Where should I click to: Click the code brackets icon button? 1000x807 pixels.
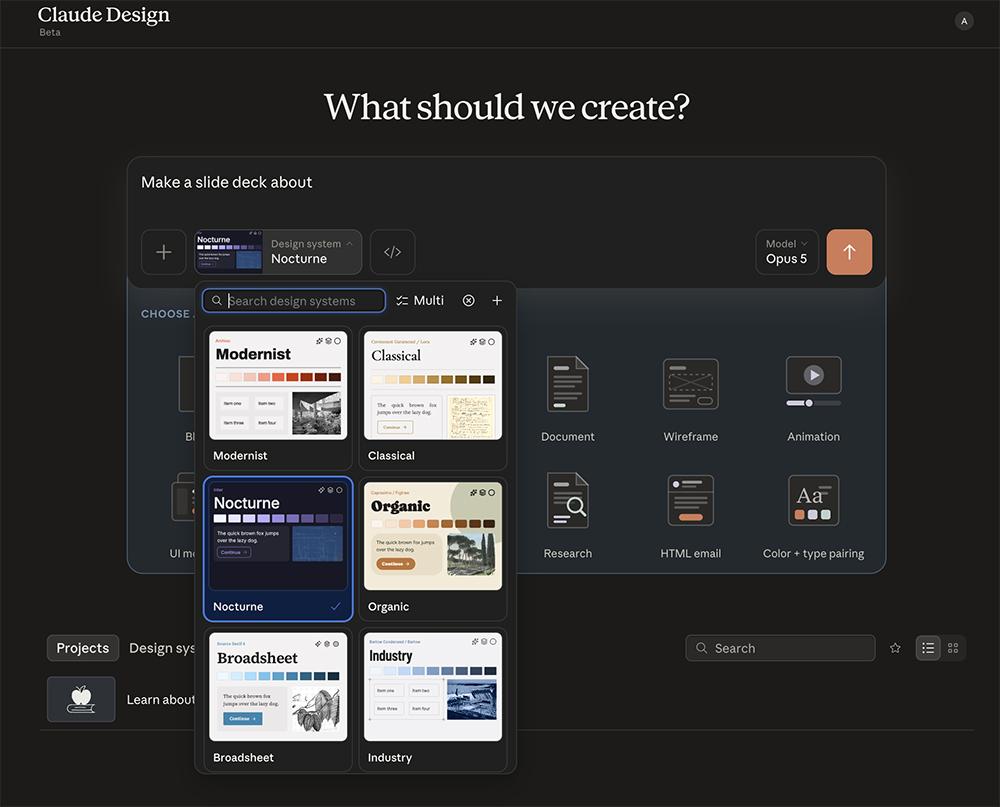coord(392,252)
